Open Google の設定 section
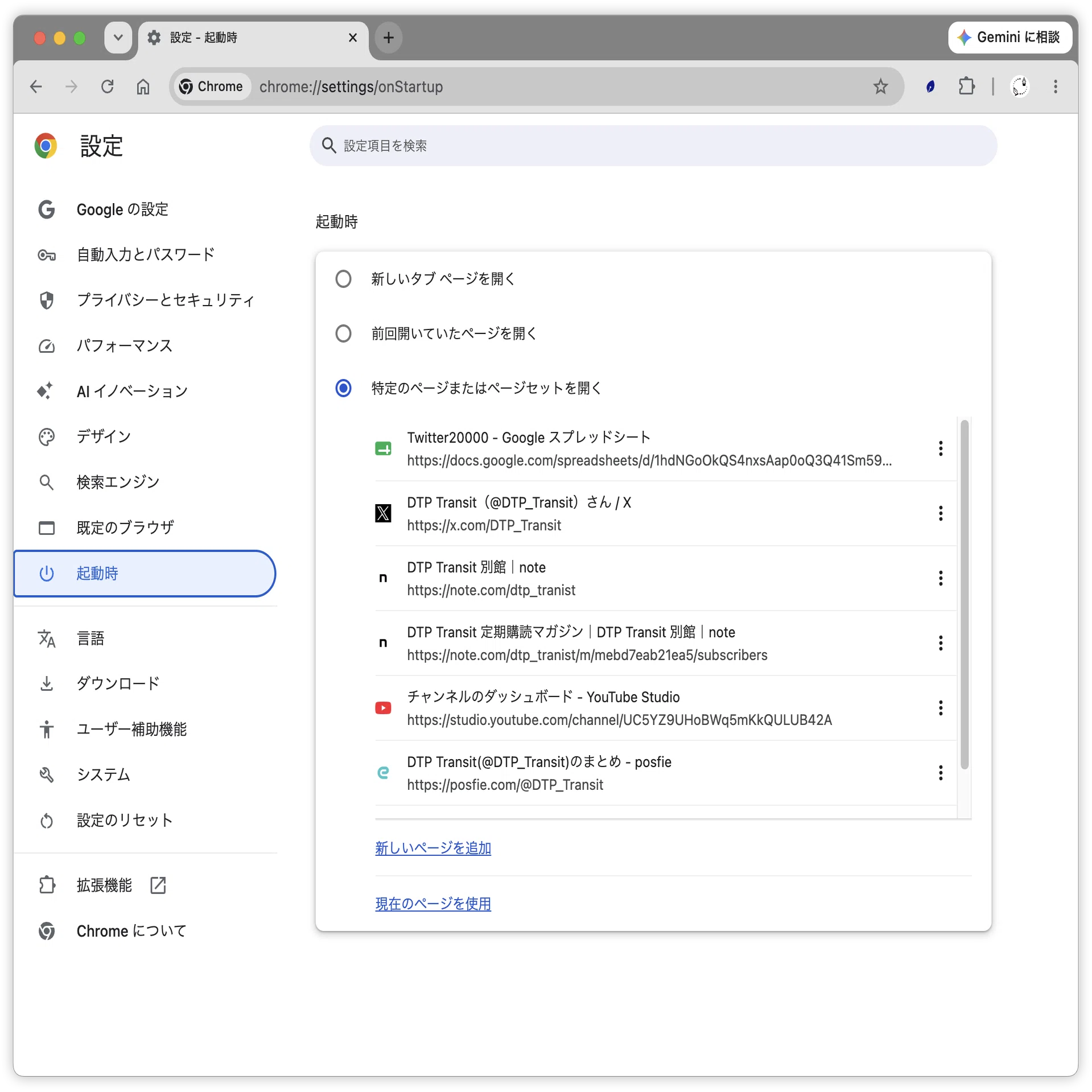The height and width of the screenshot is (1092, 1092). pos(145,209)
